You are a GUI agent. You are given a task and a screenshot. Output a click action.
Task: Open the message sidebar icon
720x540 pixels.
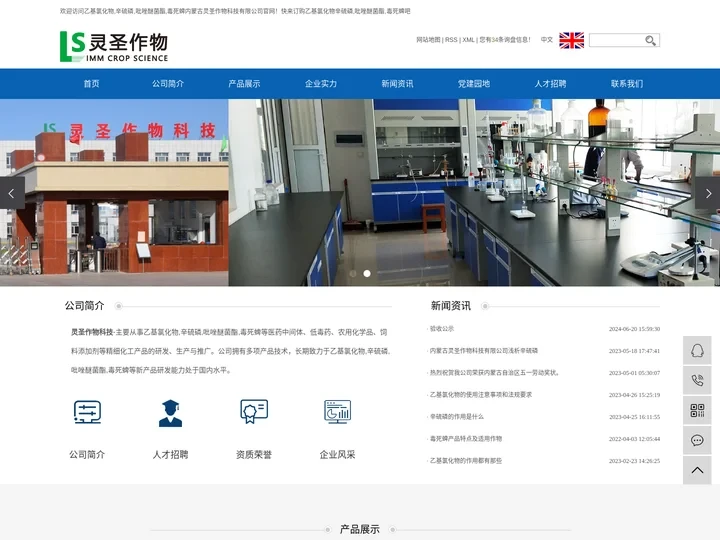(x=697, y=440)
